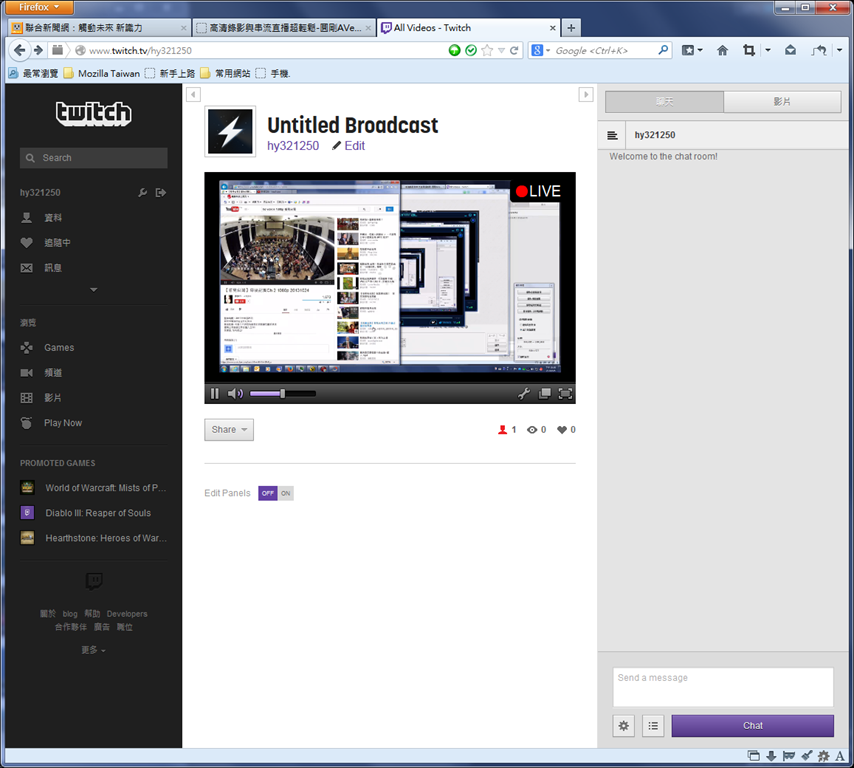
Task: Collapse the left sidebar with the left arrow
Action: (193, 94)
